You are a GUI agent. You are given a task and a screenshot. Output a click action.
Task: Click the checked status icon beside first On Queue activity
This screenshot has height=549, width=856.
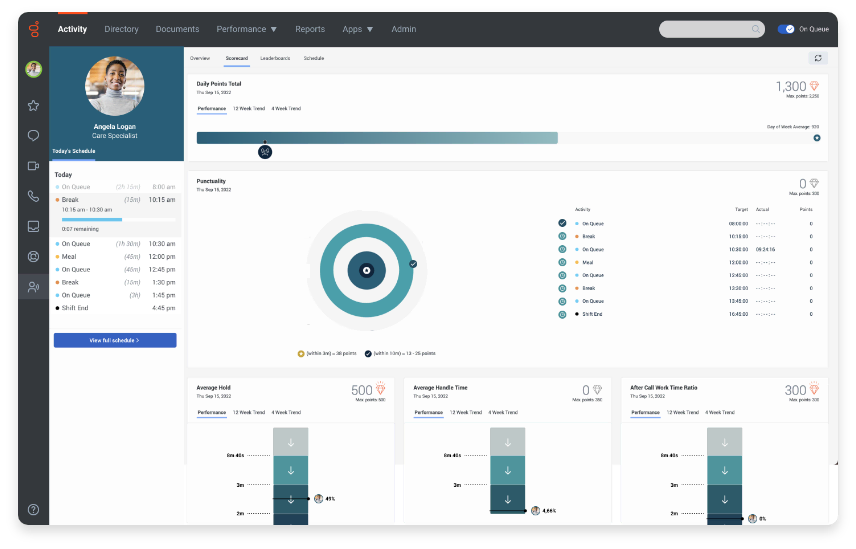coord(562,223)
